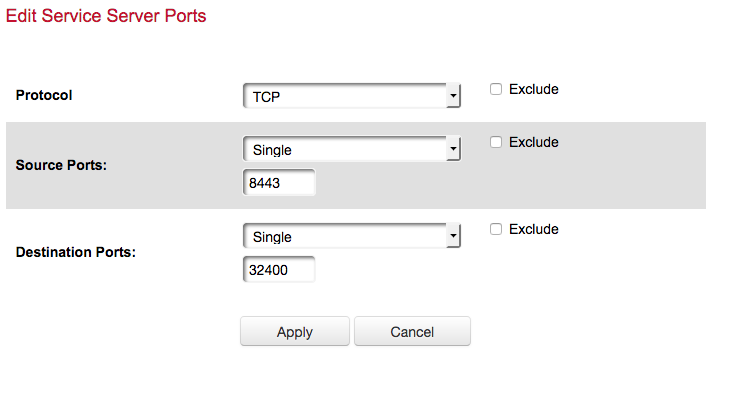Cancel the port editing dialog
Viewport: 731px width, 412px height.
pos(412,332)
